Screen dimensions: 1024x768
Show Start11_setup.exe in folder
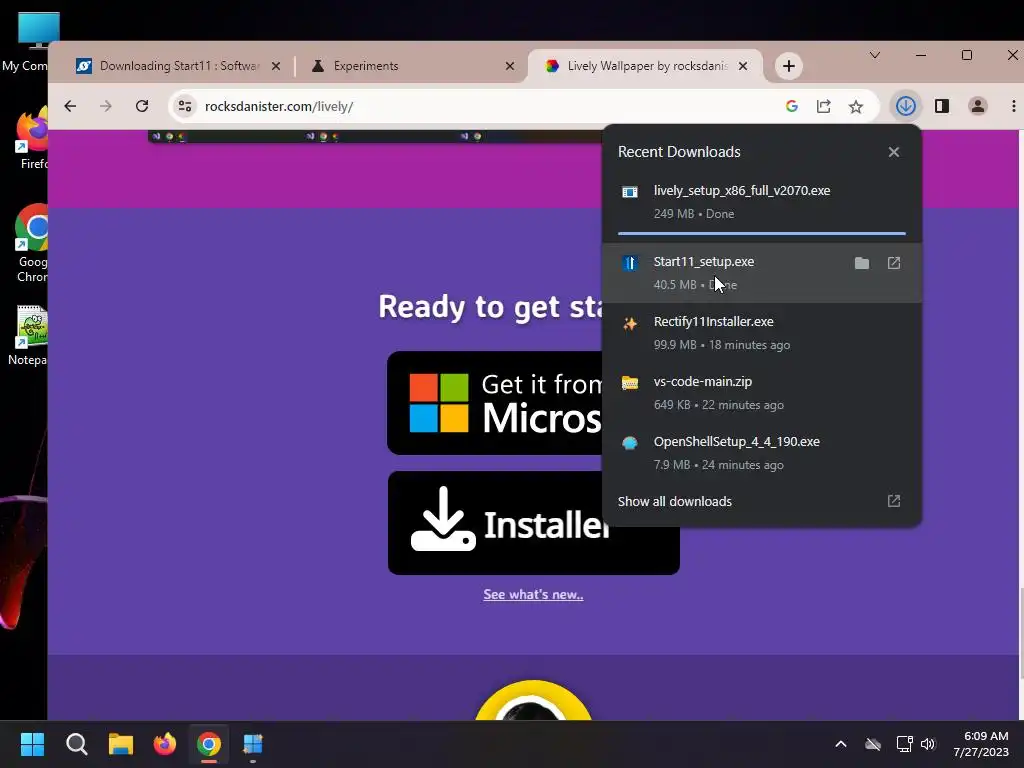click(861, 263)
